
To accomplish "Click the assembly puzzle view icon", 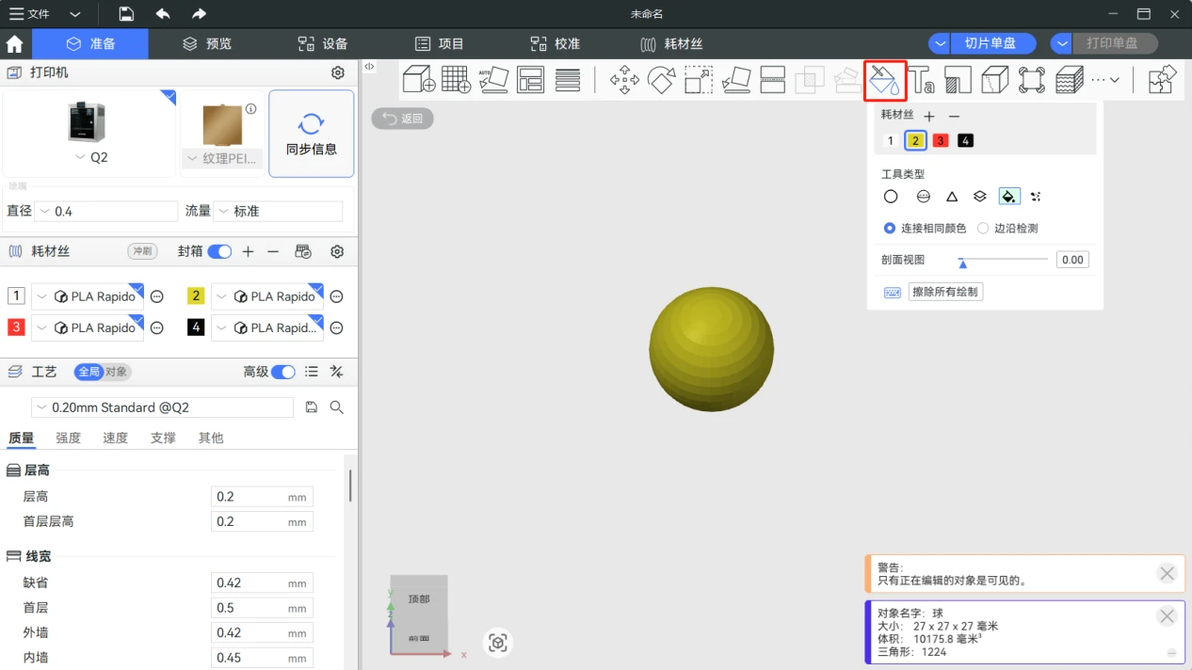I will coord(1162,79).
